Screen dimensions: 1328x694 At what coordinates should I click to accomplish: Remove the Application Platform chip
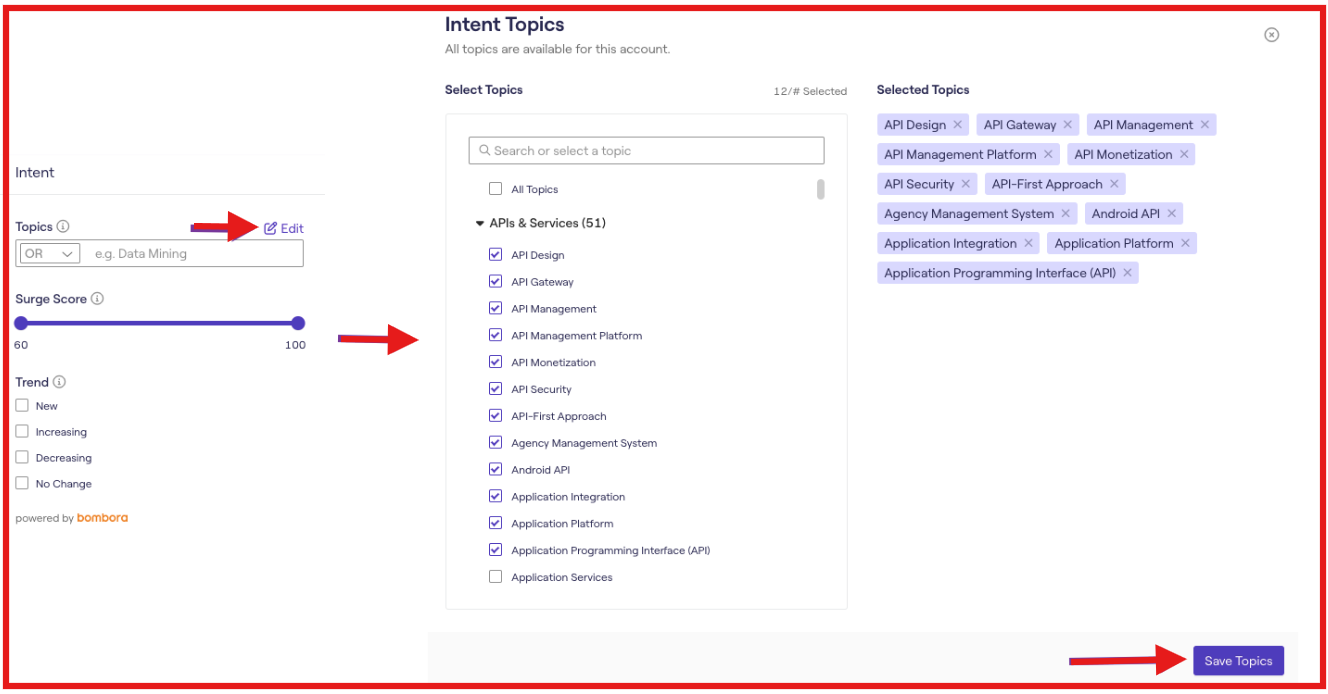point(1185,244)
